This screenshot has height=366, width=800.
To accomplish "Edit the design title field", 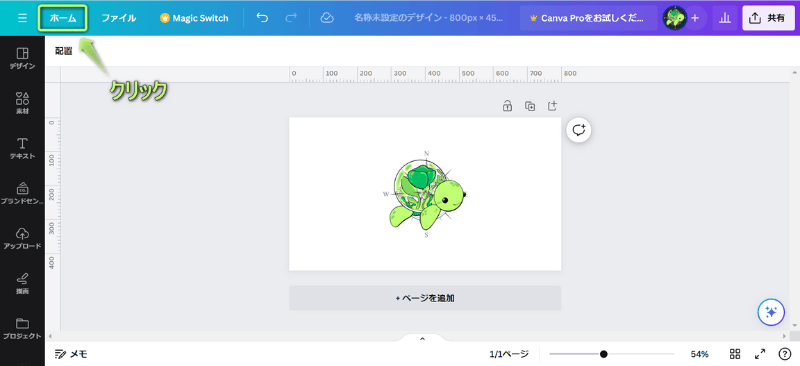I will 429,18.
